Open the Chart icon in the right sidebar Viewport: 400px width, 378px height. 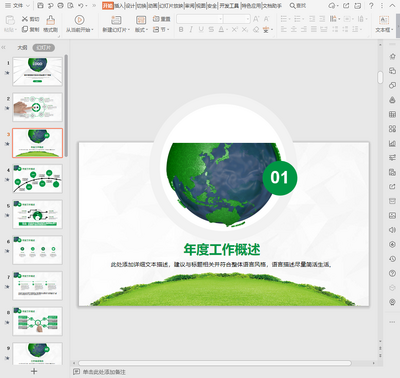(392, 143)
